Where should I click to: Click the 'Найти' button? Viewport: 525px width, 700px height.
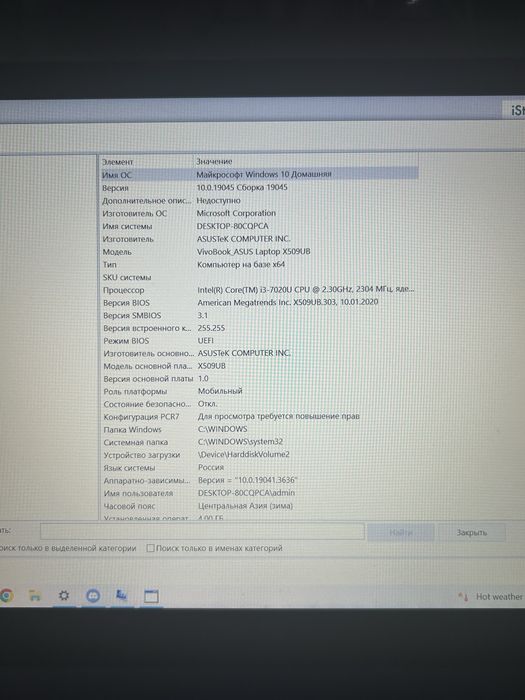coord(400,533)
